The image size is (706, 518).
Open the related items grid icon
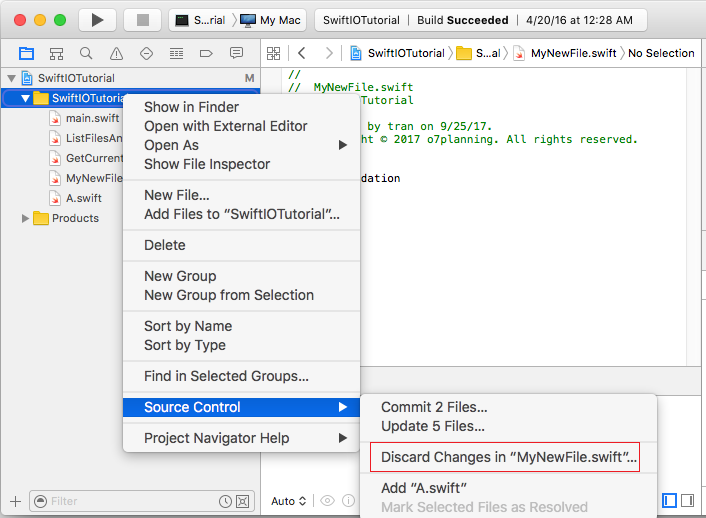tap(273, 54)
